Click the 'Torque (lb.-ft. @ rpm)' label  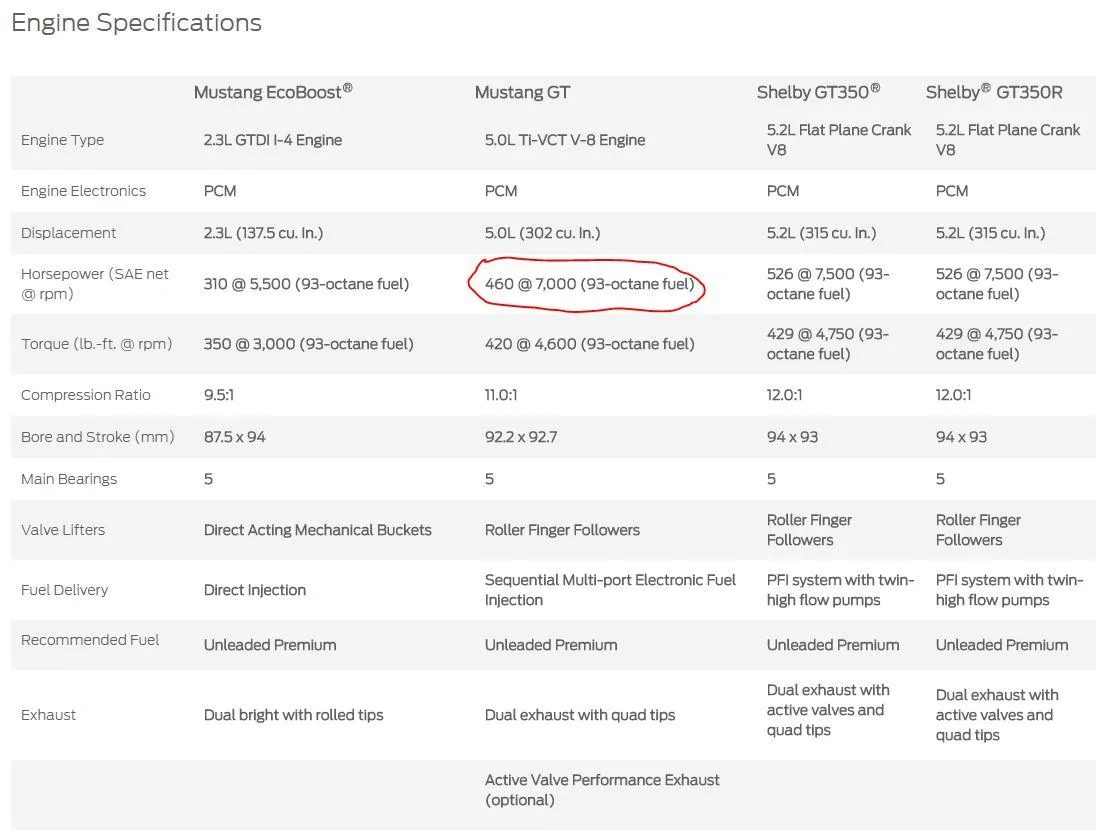pyautogui.click(x=96, y=344)
